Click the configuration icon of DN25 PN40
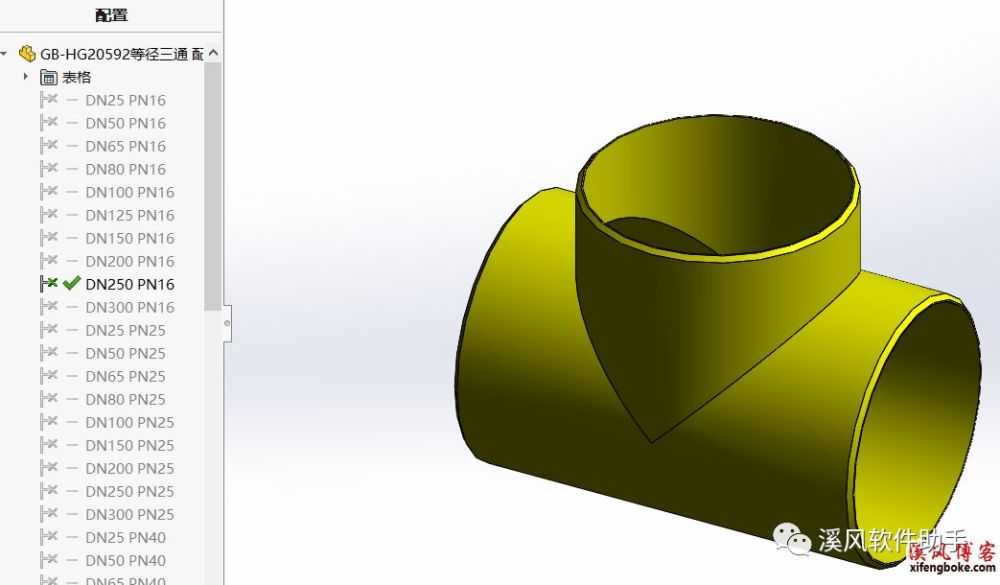This screenshot has width=1000, height=585. 48,537
